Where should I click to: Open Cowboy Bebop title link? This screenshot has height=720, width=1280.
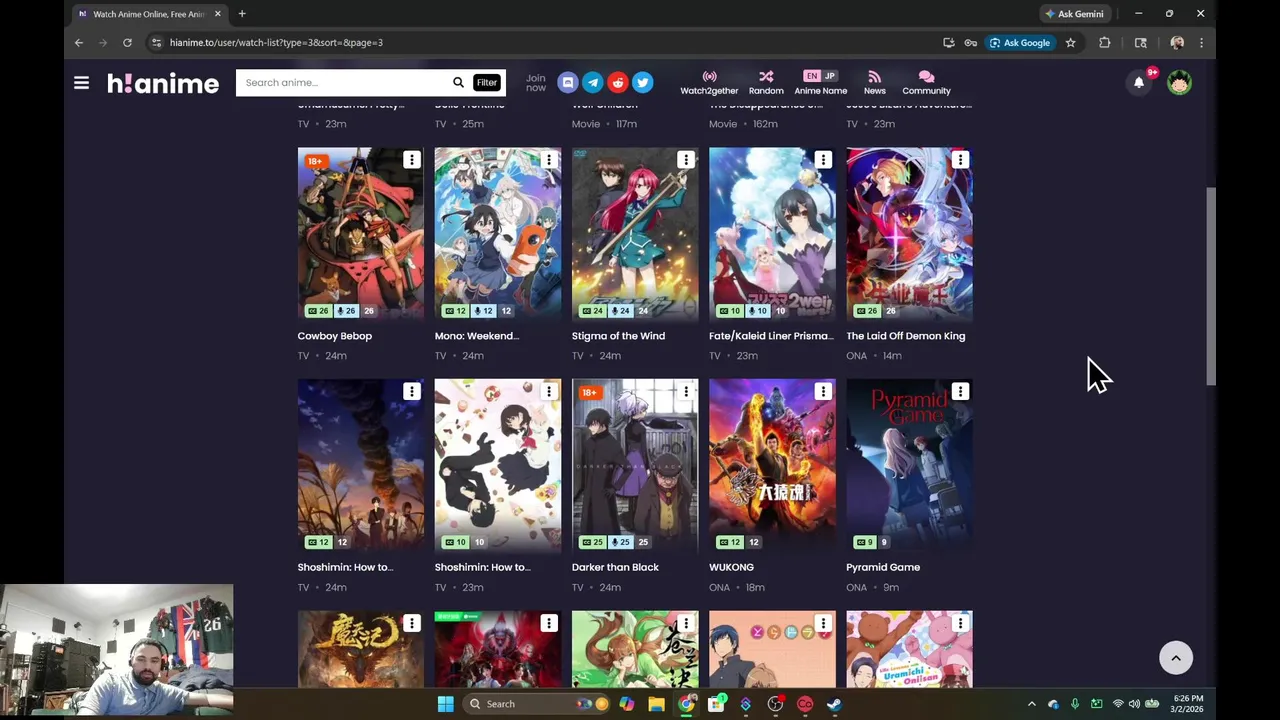[334, 336]
